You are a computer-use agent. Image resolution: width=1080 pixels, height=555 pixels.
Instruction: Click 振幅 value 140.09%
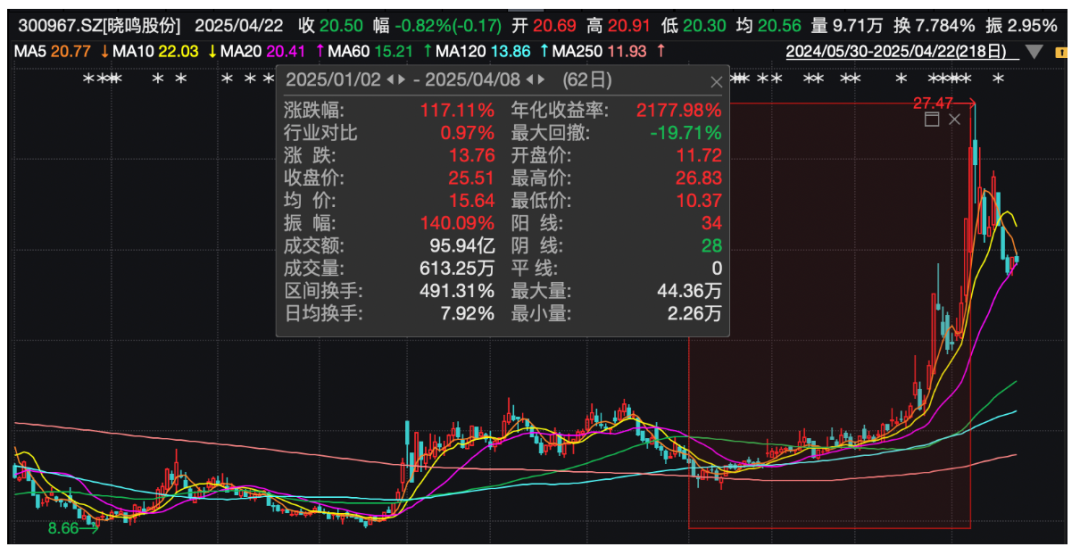(457, 224)
